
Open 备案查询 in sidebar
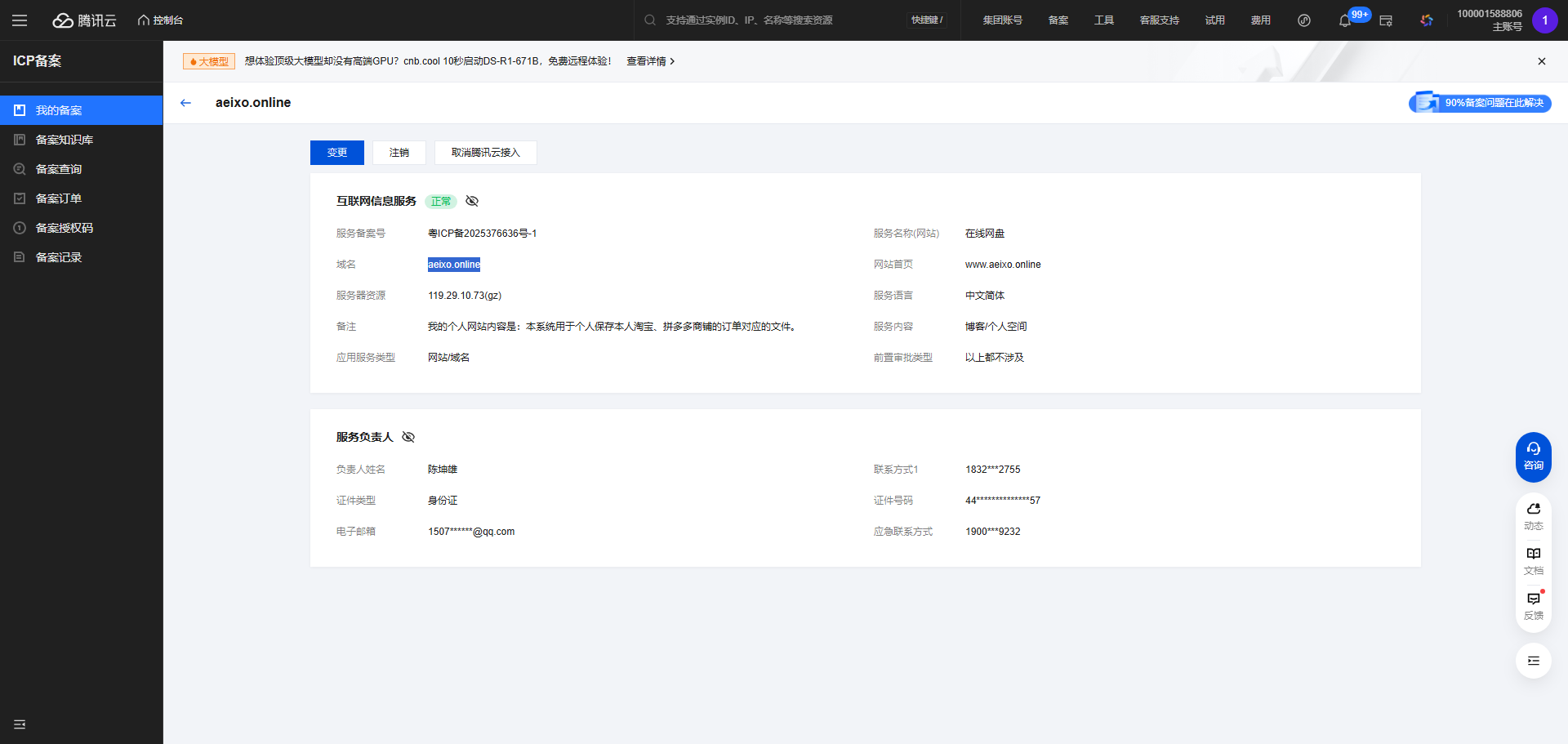(x=82, y=169)
